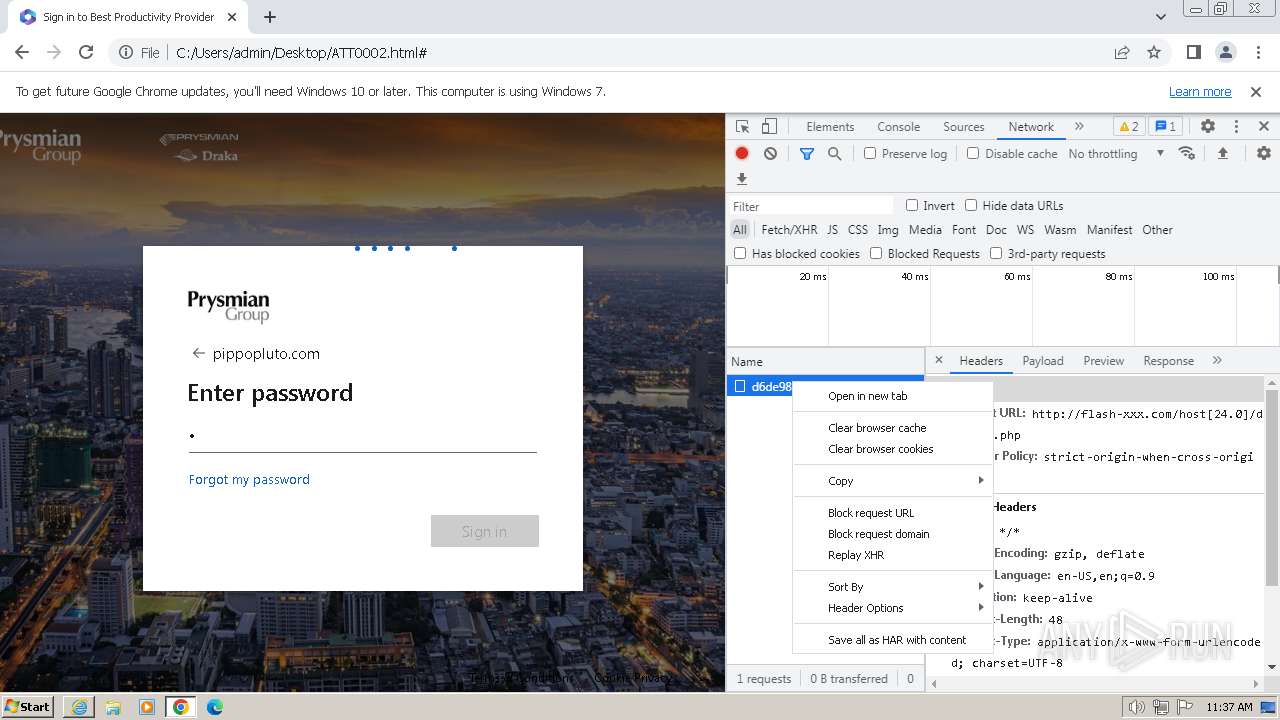This screenshot has height=720, width=1280.
Task: Stop recording network log
Action: 742,154
